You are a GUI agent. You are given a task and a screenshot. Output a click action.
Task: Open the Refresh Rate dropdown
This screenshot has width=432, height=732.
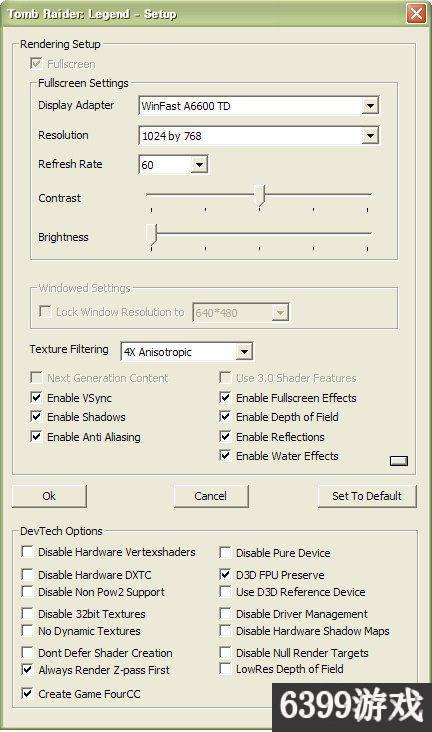tap(199, 165)
